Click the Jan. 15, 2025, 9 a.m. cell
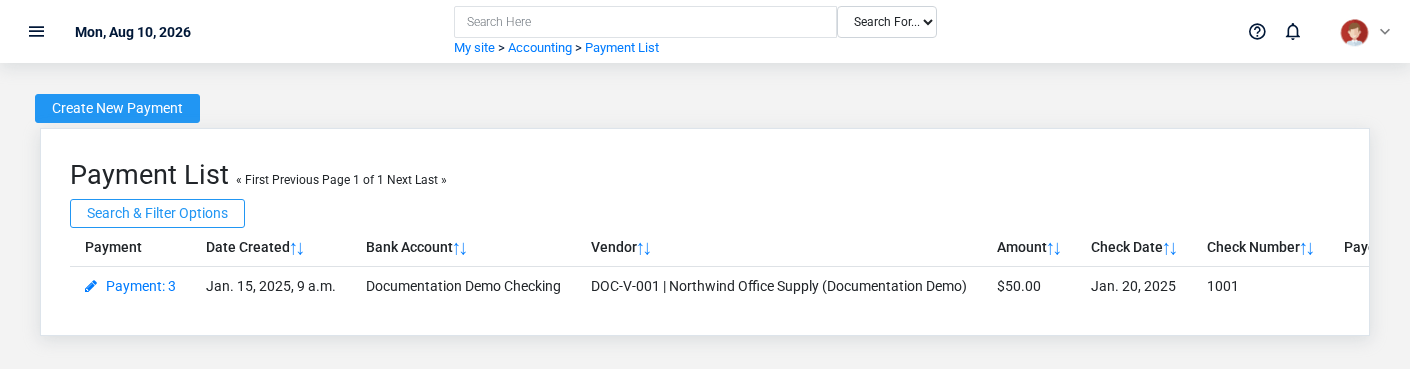The width and height of the screenshot is (1410, 369). point(271,286)
